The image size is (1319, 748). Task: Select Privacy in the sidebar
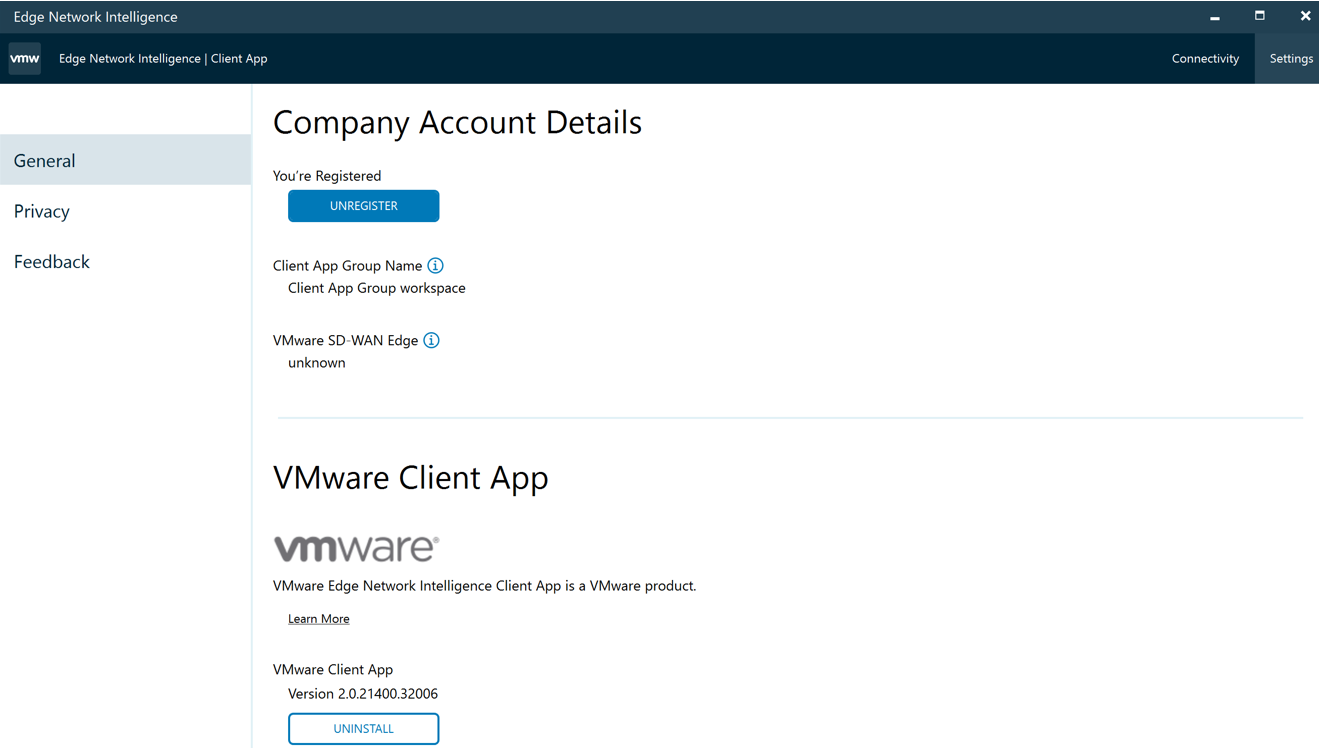coord(125,211)
